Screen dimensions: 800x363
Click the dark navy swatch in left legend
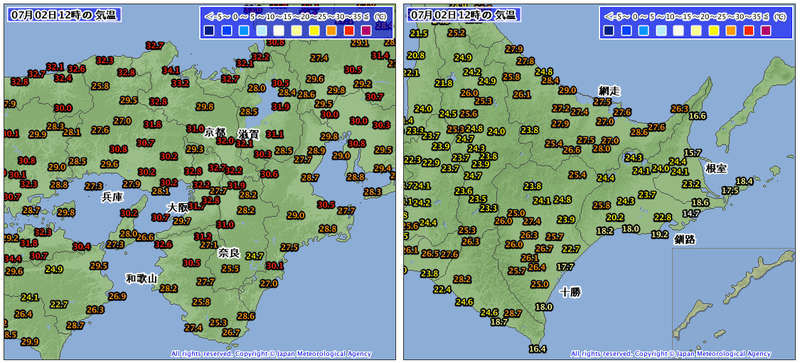(210, 31)
